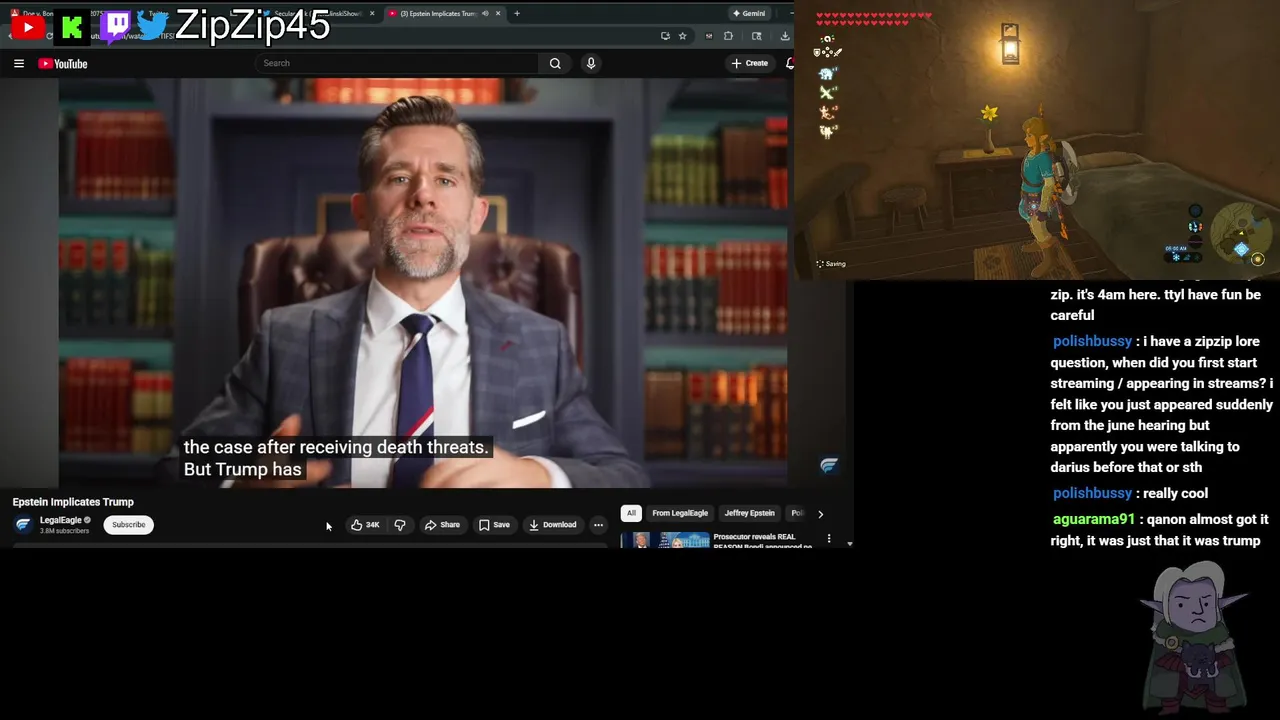
Task: Click the Kick logo in the overlay
Action: pyautogui.click(x=72, y=27)
